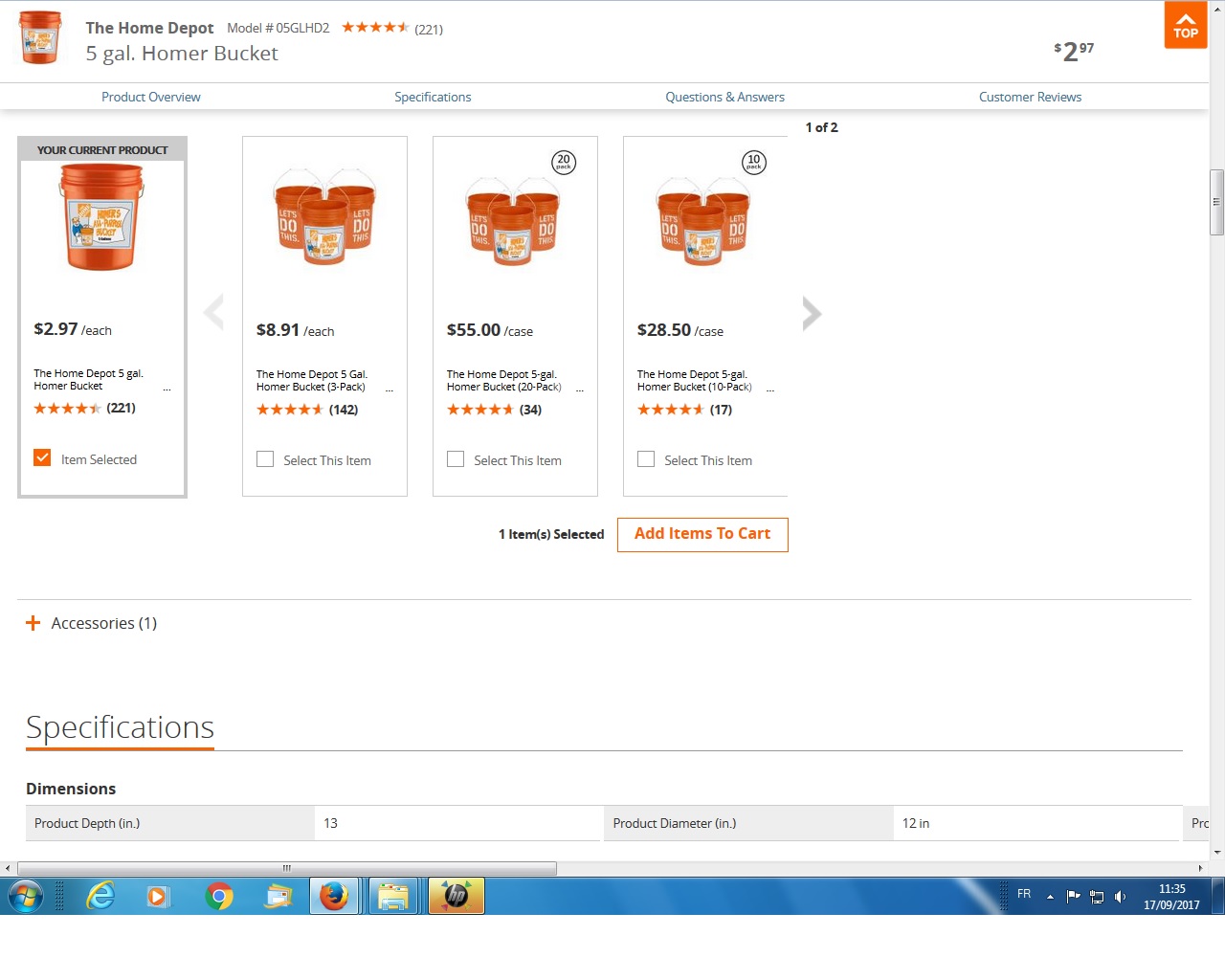Viewport: 1225px width, 980px height.
Task: Open the Windows Explorer folder taskbar icon
Action: point(393,896)
